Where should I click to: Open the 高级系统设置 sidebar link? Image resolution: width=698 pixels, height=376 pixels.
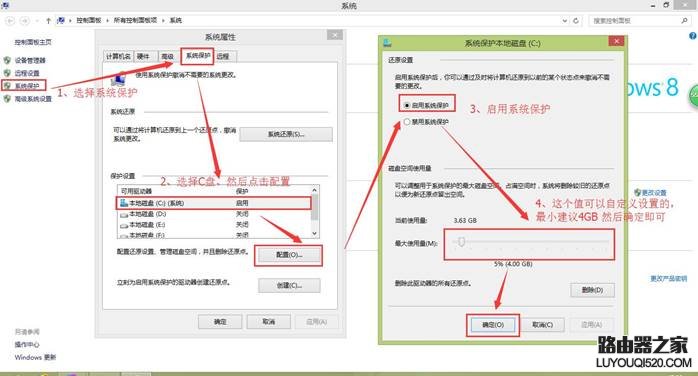[x=33, y=99]
